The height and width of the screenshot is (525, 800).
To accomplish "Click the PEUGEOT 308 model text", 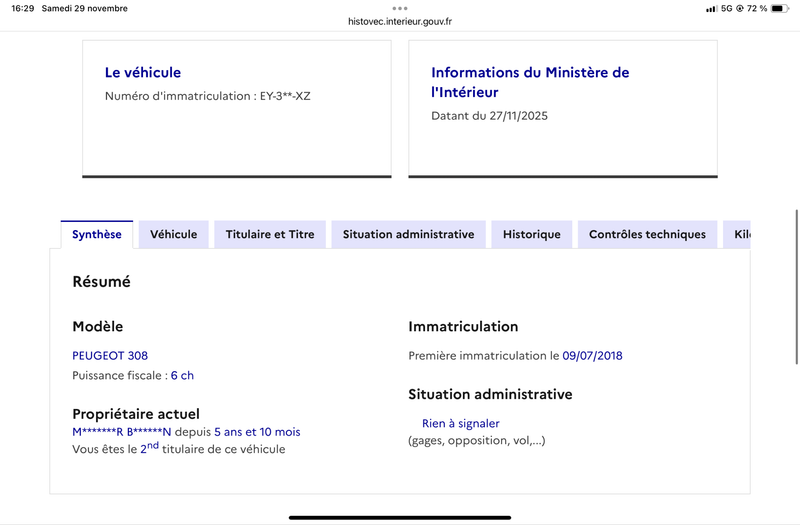I will (110, 355).
